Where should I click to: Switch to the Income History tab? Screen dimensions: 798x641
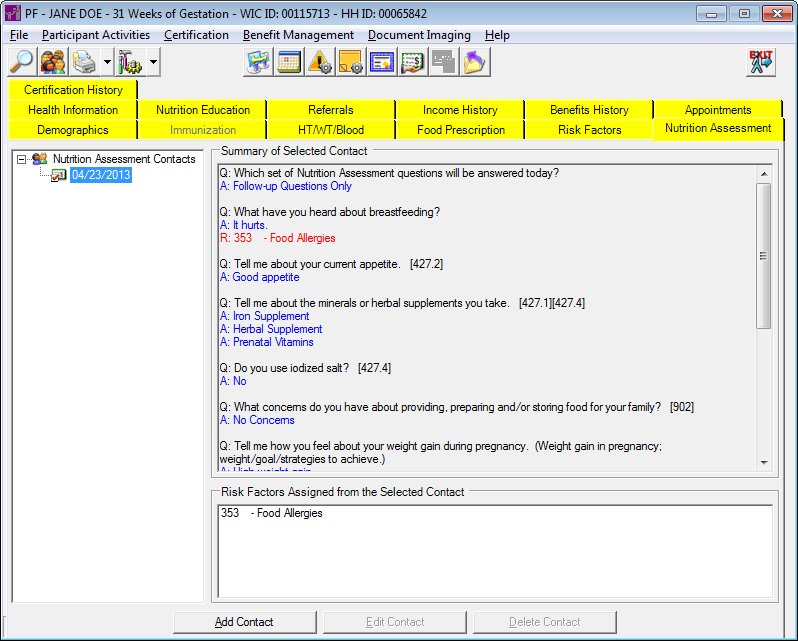pos(460,110)
